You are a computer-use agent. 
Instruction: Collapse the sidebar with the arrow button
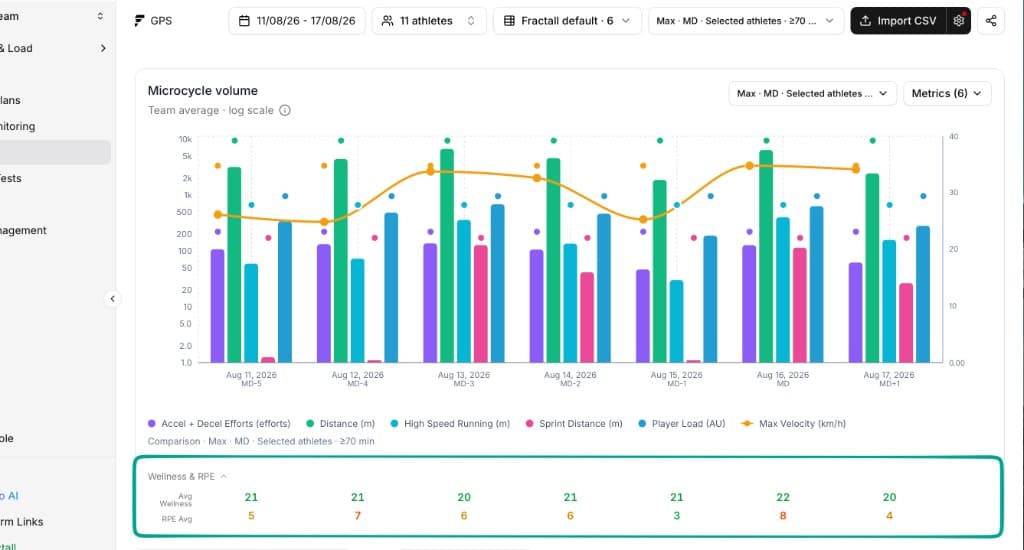pos(112,299)
